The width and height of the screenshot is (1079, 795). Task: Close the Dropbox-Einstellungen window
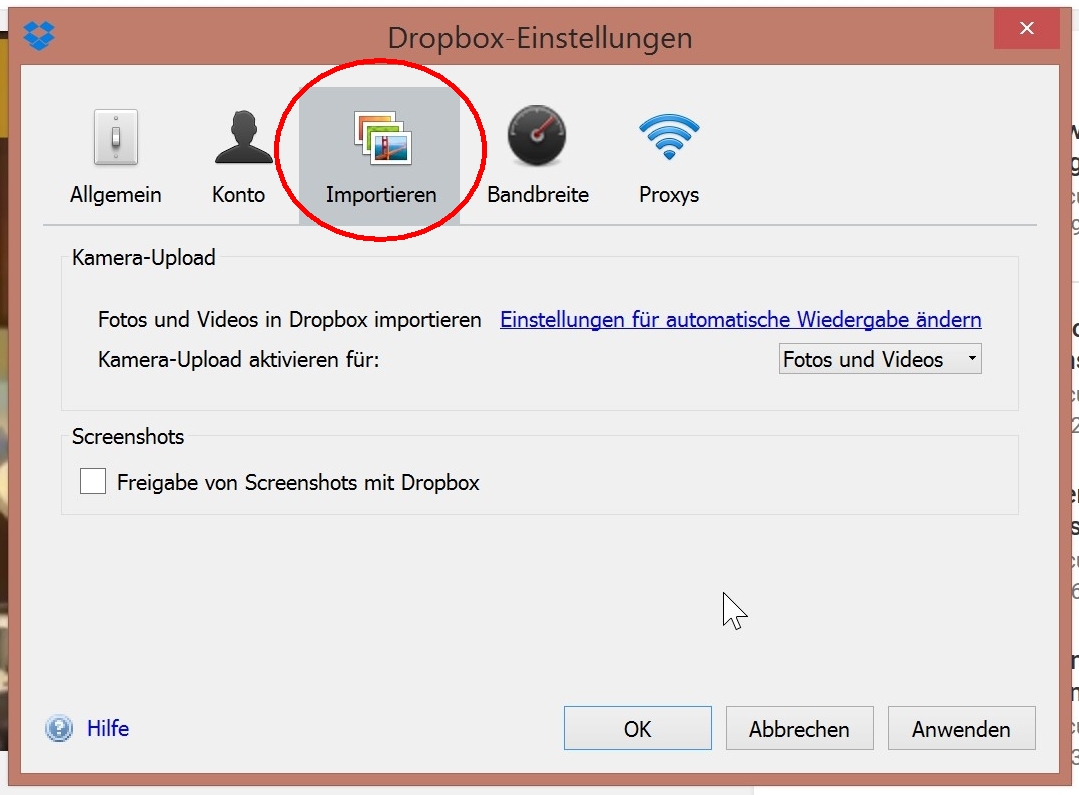[x=1027, y=30]
